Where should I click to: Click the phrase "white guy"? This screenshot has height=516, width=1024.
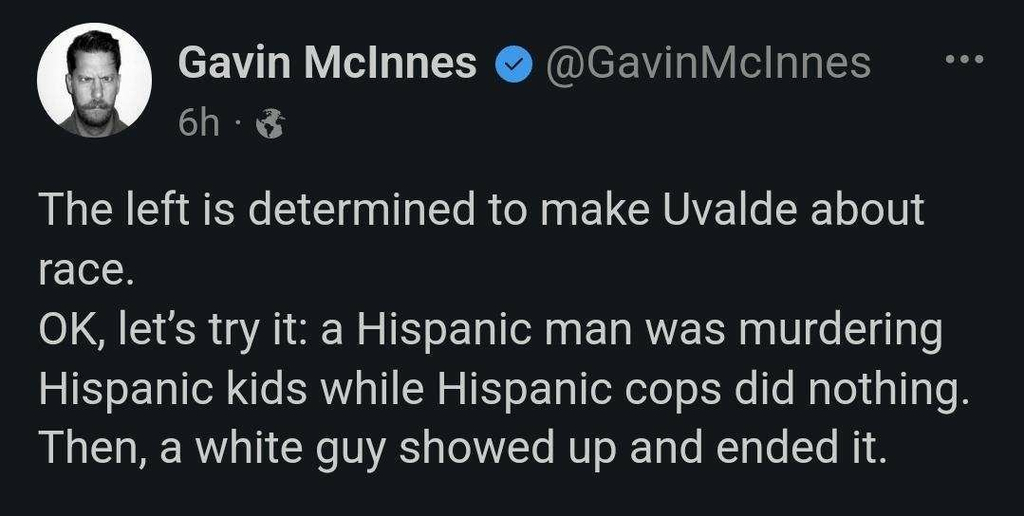(291, 449)
